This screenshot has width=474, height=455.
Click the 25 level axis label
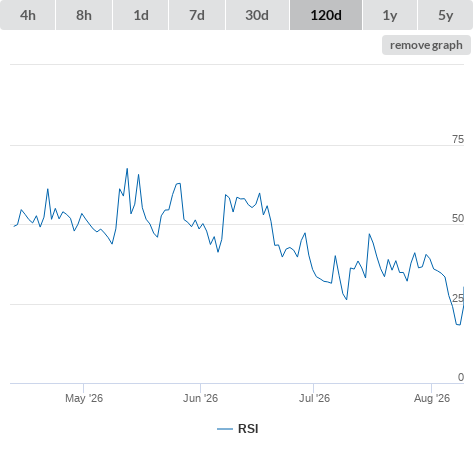point(458,298)
